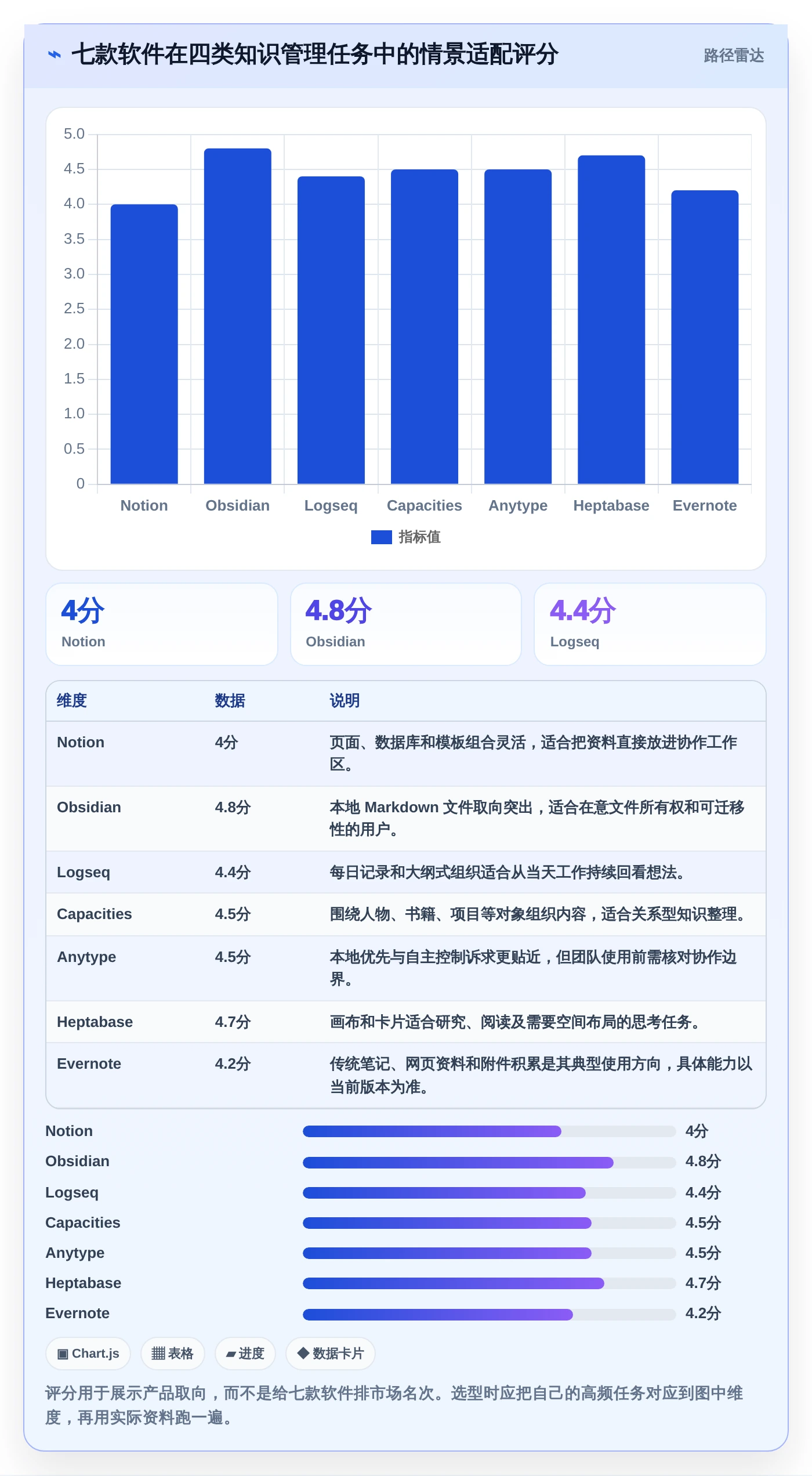Click the 指标值 legend label
The width and height of the screenshot is (812, 1476).
pos(419,537)
